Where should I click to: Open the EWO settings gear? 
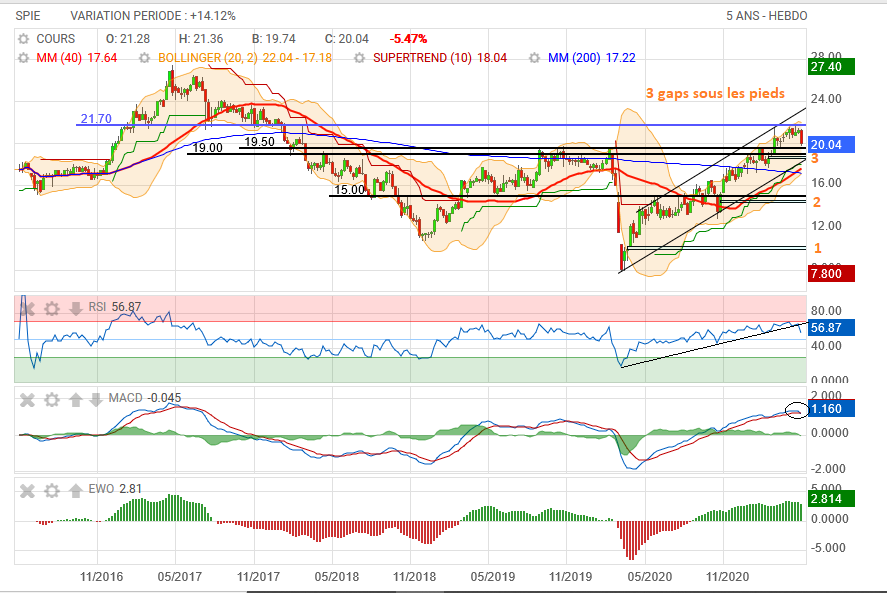[x=51, y=491]
